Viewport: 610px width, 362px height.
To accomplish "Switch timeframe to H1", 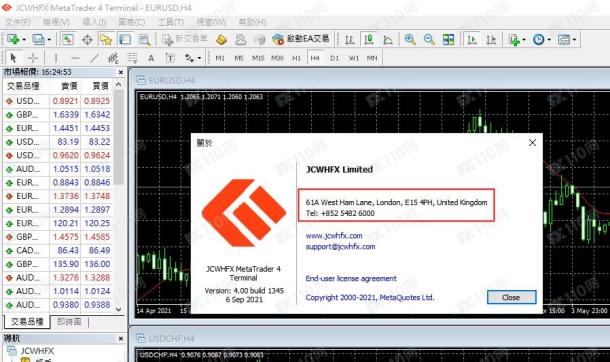I will (x=296, y=58).
